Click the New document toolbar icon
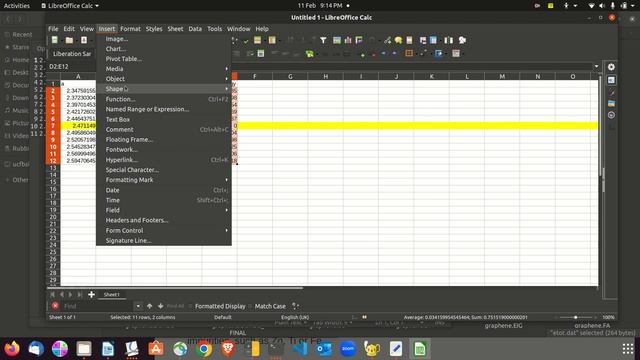Image resolution: width=640 pixels, height=360 pixels. tap(54, 40)
